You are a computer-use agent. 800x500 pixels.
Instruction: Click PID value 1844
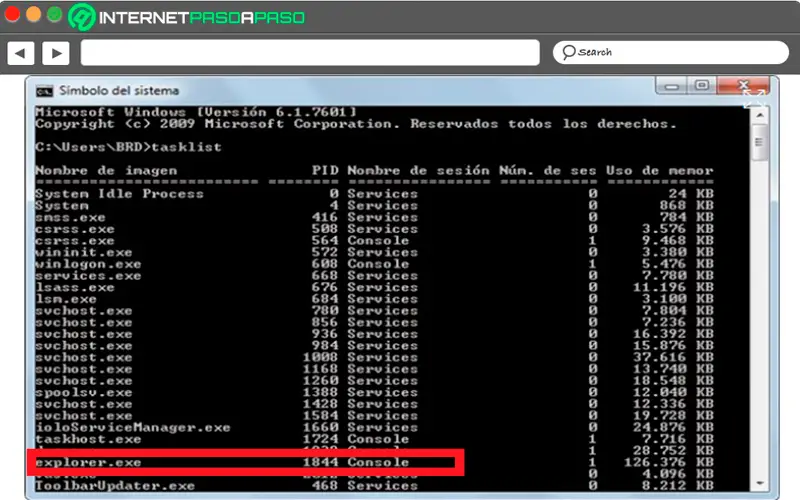320,462
